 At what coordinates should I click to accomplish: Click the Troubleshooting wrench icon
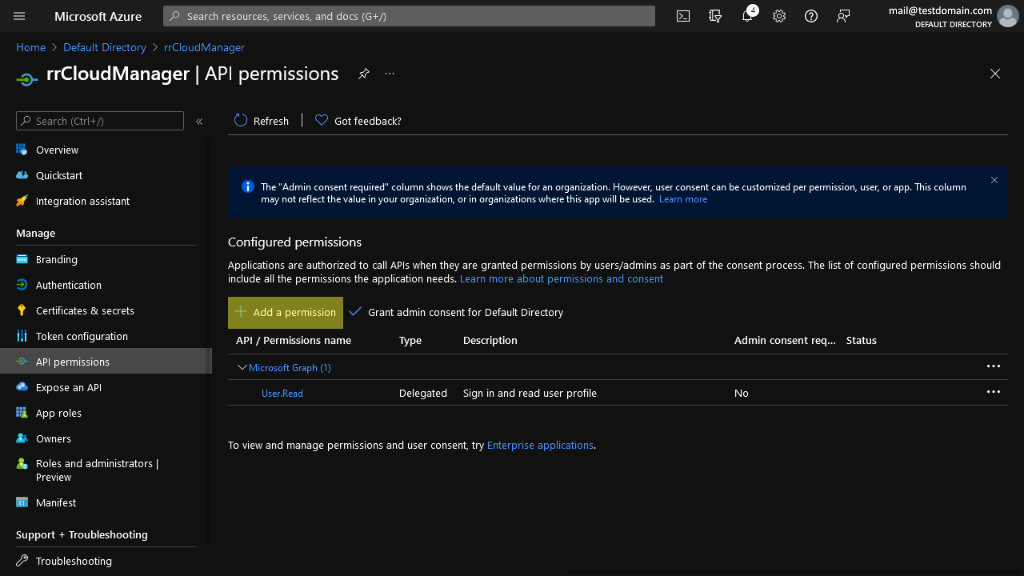point(22,560)
